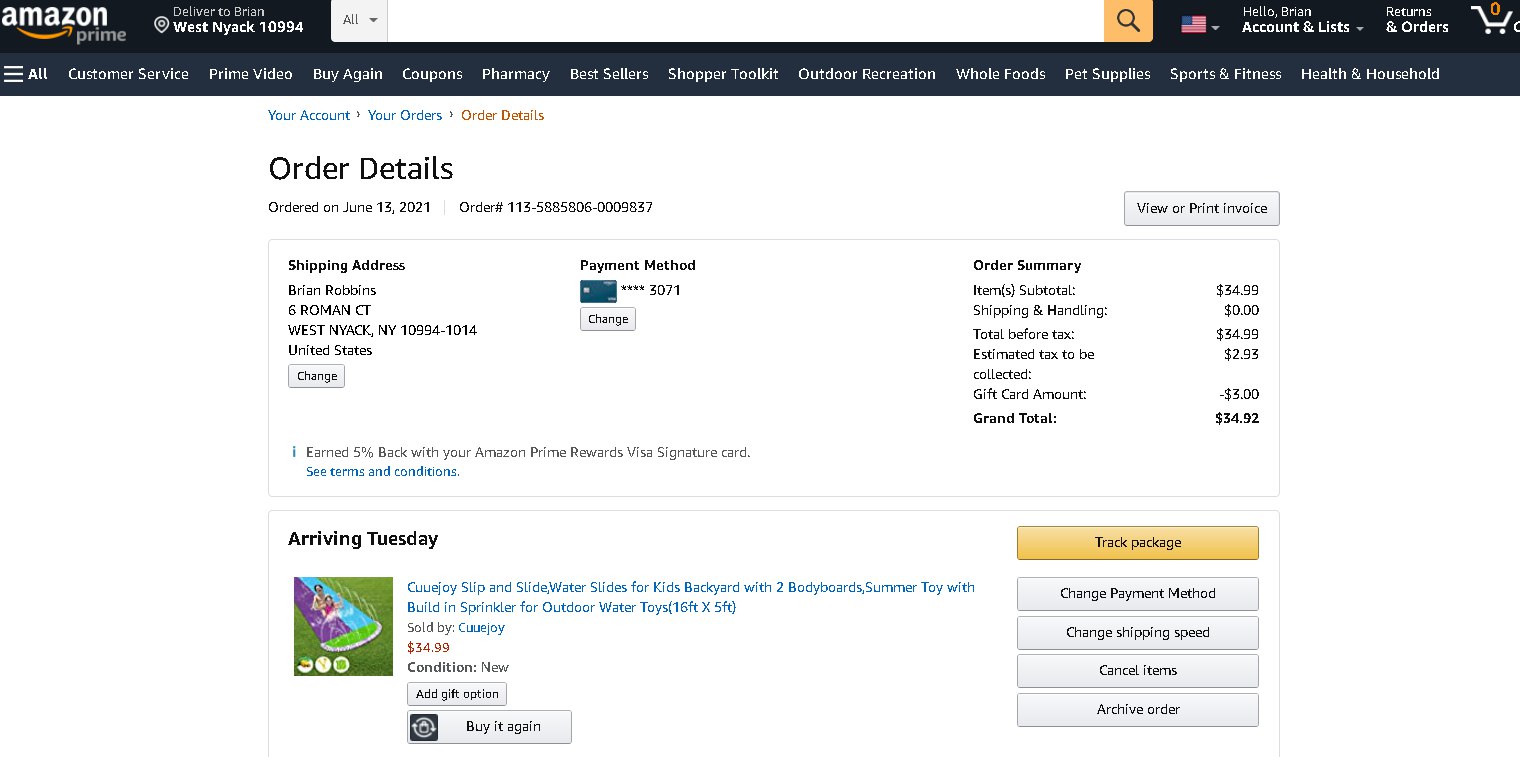1520x757 pixels.
Task: Click the orange search magnifier icon
Action: pos(1128,21)
